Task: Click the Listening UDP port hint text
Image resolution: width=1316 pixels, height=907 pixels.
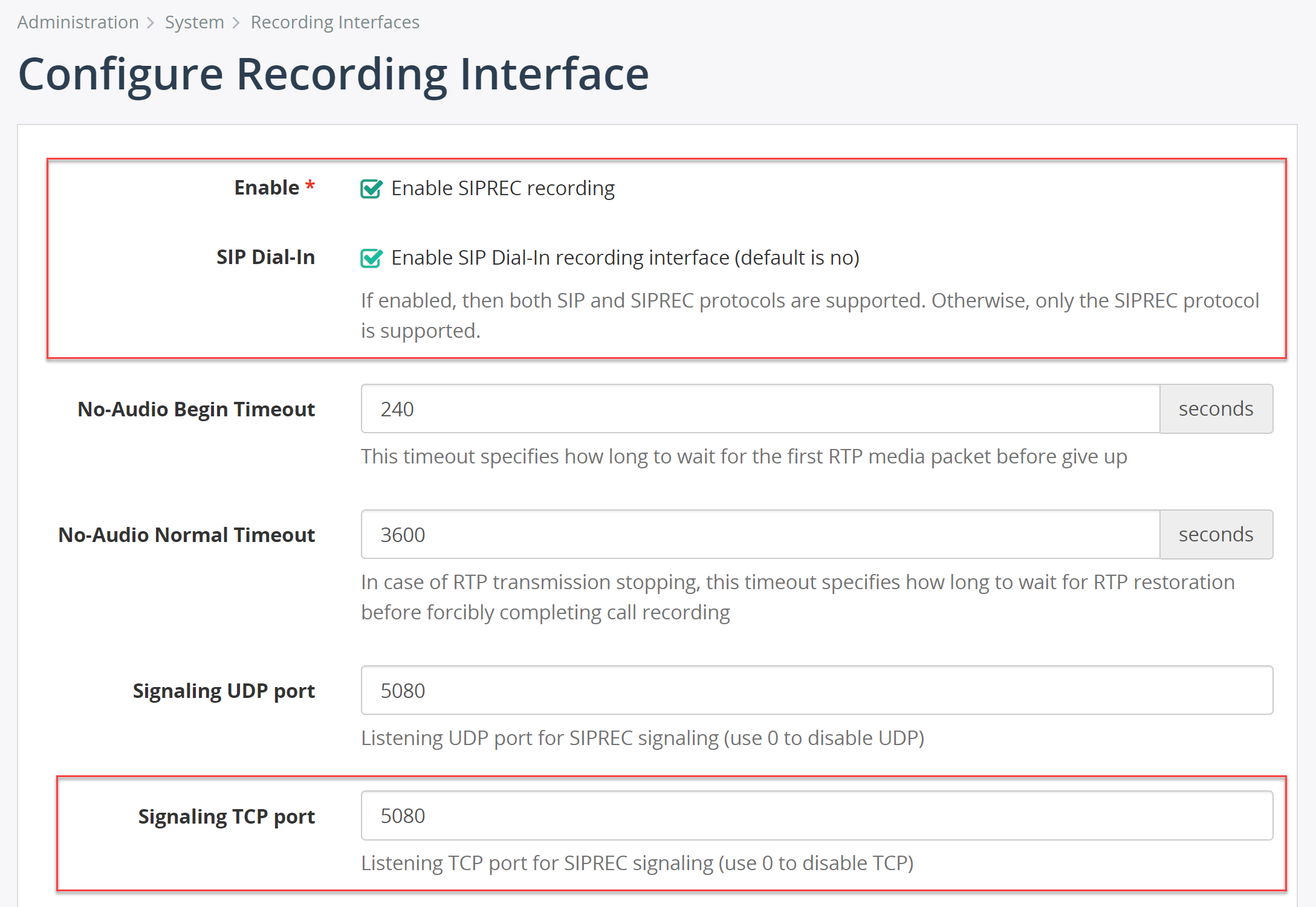Action: pos(643,738)
